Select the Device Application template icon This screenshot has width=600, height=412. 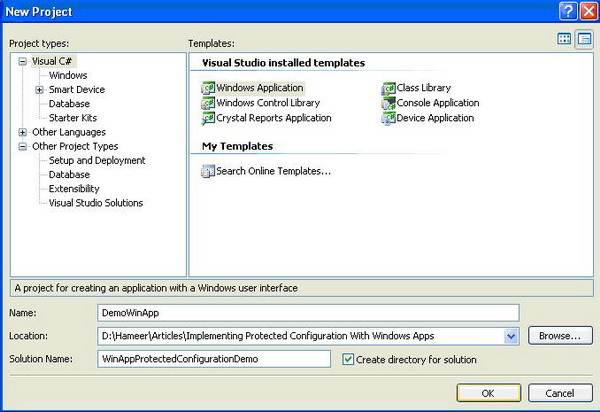388,118
